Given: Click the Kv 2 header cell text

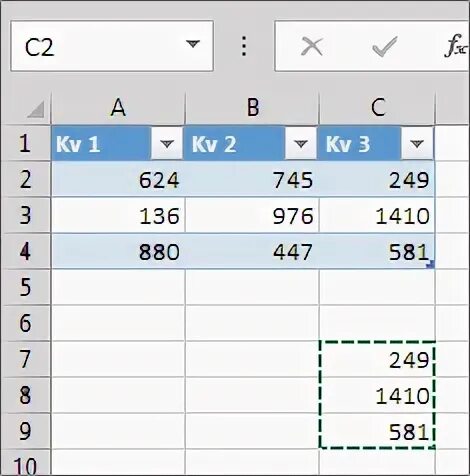Looking at the screenshot, I should [214, 144].
